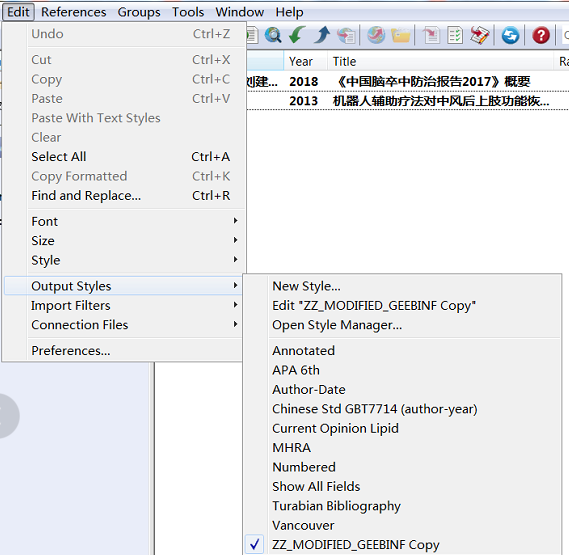
Task: Open the Groups menu
Action: [139, 12]
